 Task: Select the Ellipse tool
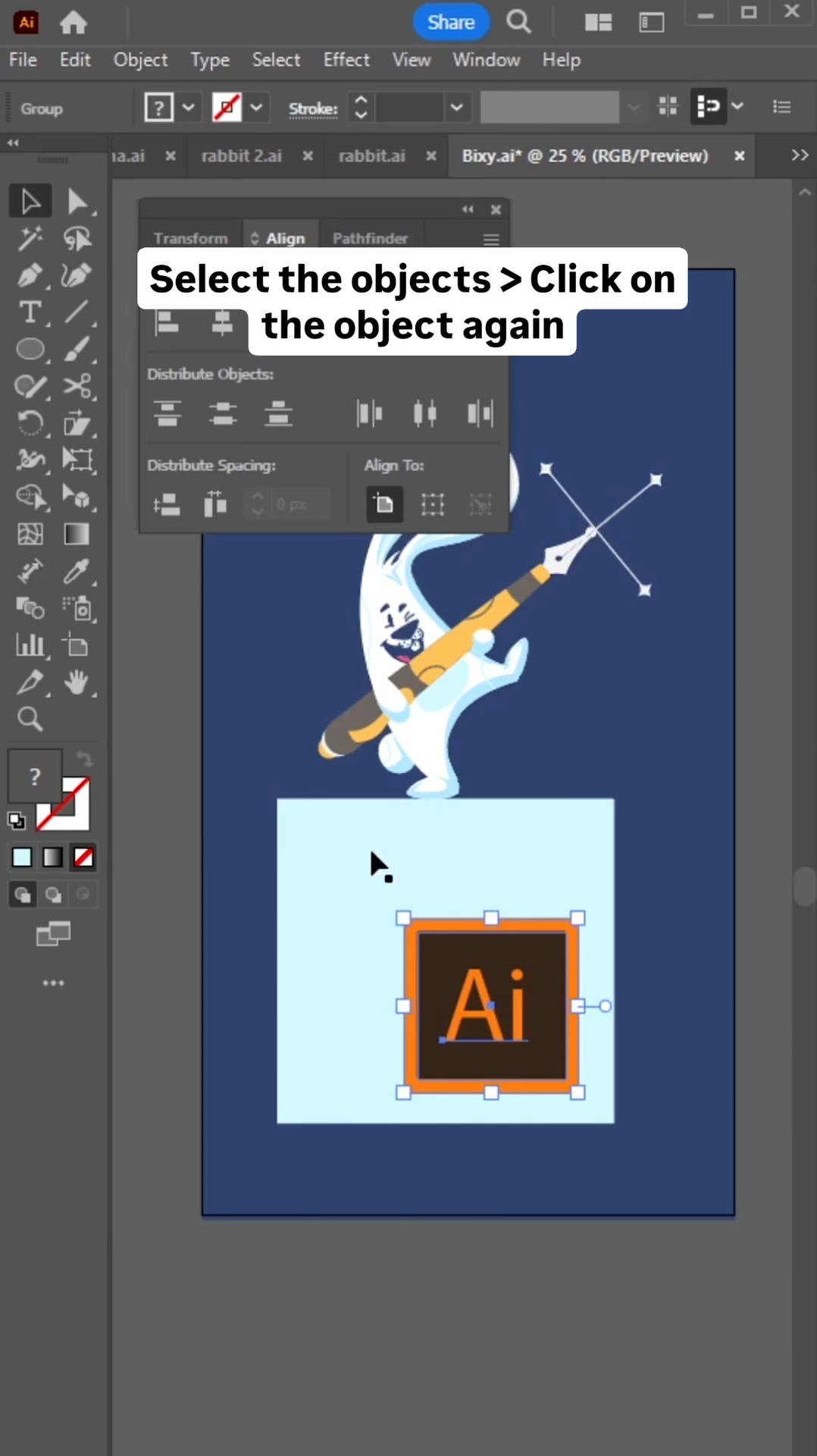click(30, 349)
